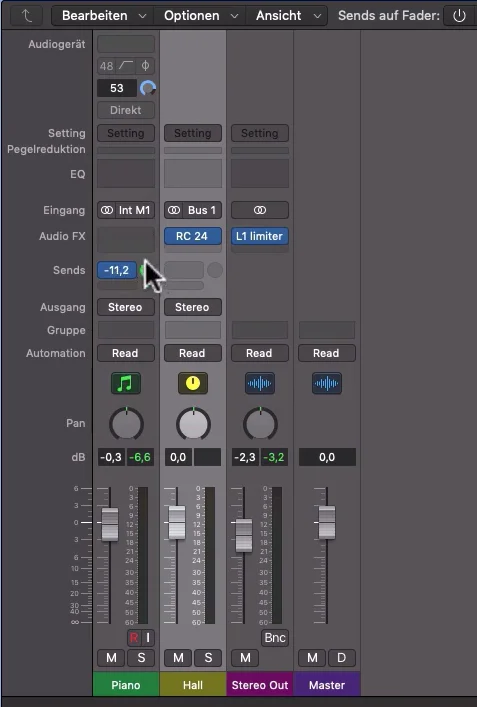The image size is (477, 707).
Task: Open the Hall automation Read dropdown
Action: pyautogui.click(x=193, y=353)
